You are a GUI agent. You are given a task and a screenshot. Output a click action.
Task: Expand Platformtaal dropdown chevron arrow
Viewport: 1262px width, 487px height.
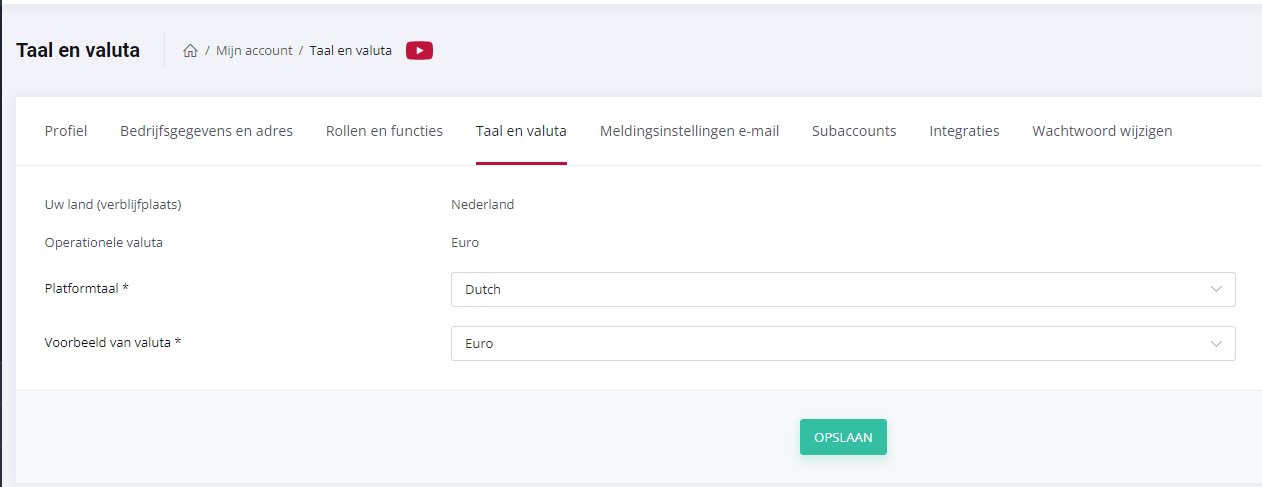point(1216,289)
